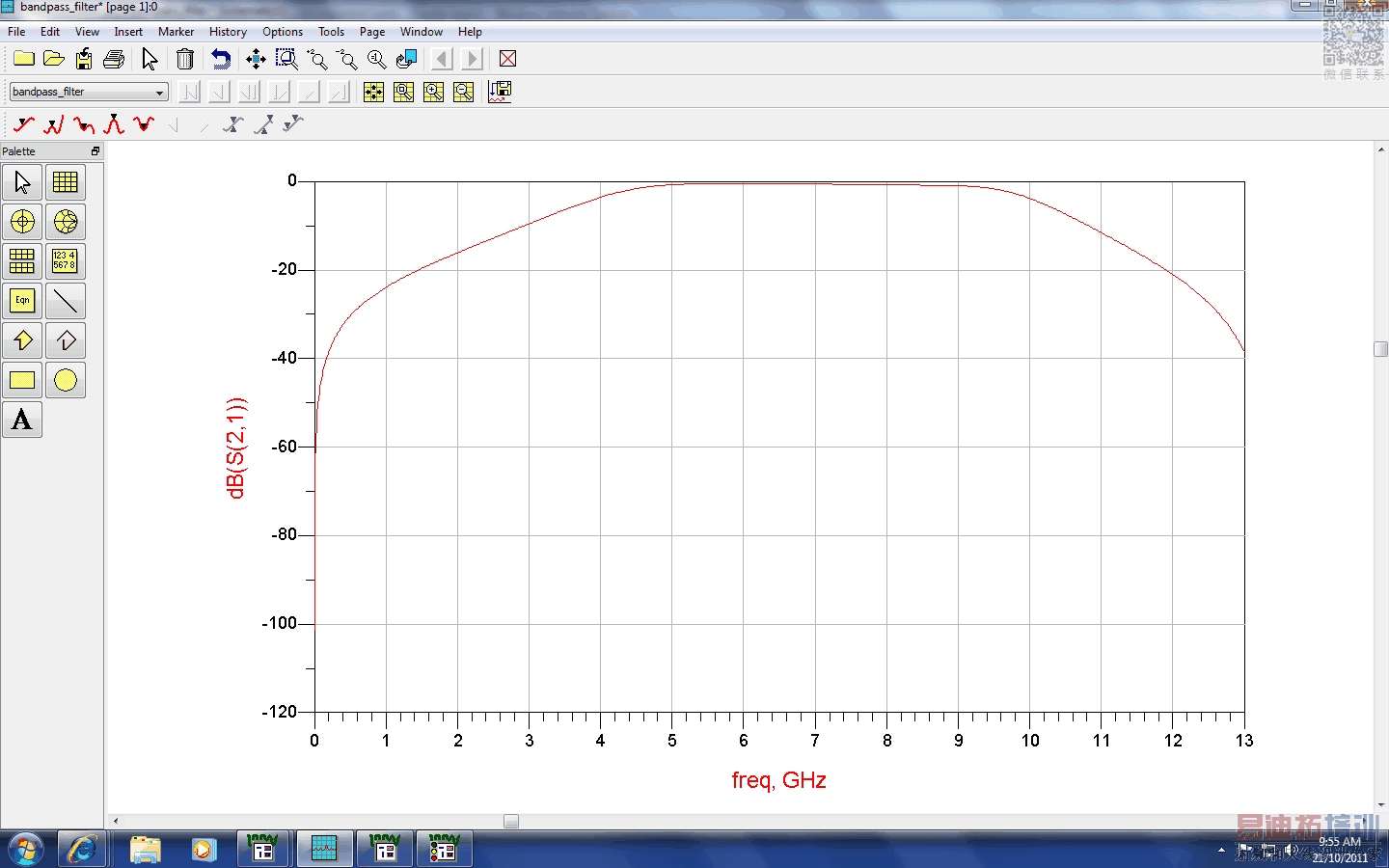Insert a new marker on the trace
1389x868 pixels.
click(x=24, y=124)
